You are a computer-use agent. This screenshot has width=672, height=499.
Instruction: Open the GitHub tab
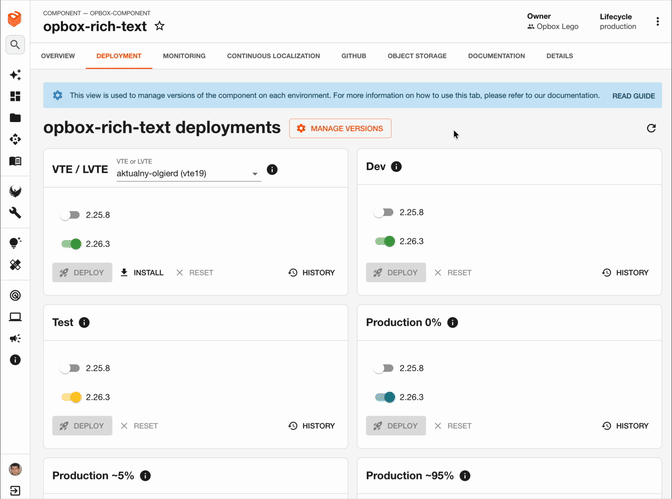pyautogui.click(x=354, y=56)
